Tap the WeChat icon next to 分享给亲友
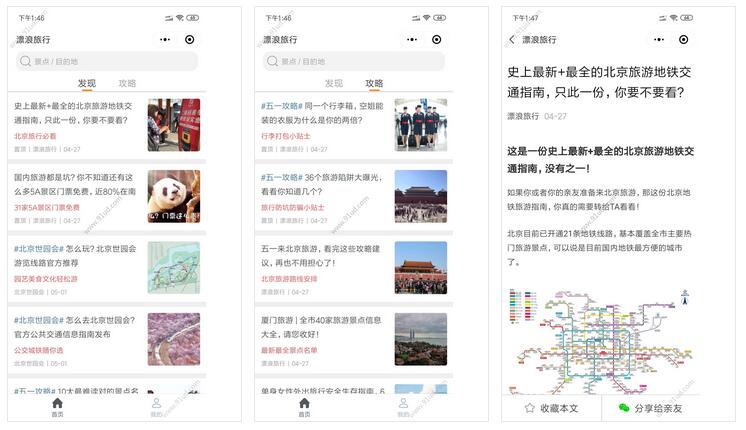This screenshot has height=430, width=746. click(x=624, y=408)
